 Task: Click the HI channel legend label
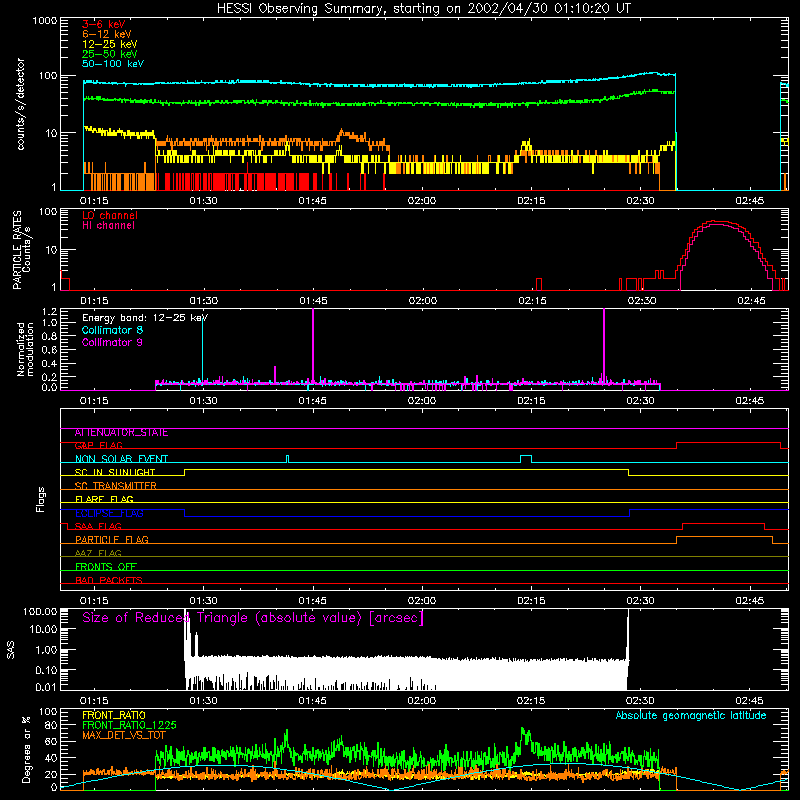(108, 225)
